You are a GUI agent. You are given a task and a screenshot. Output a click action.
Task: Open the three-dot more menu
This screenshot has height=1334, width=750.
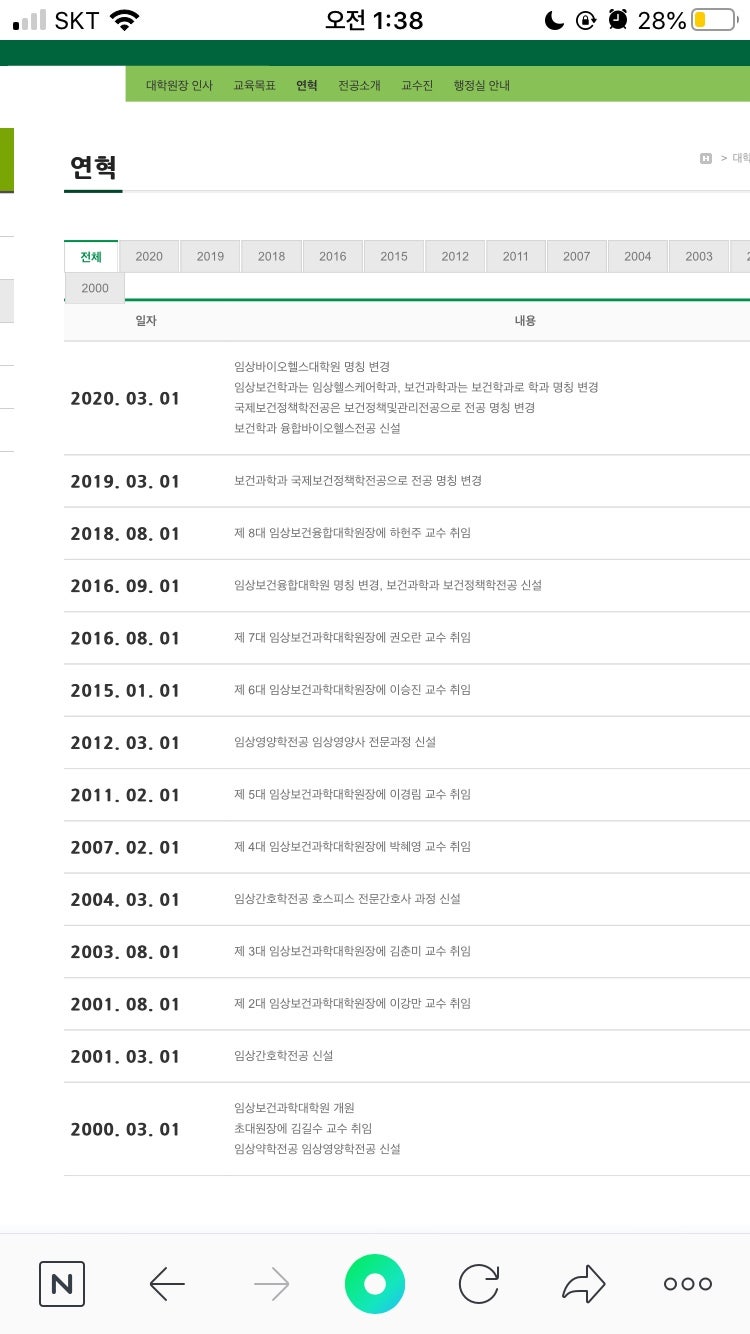point(688,1284)
